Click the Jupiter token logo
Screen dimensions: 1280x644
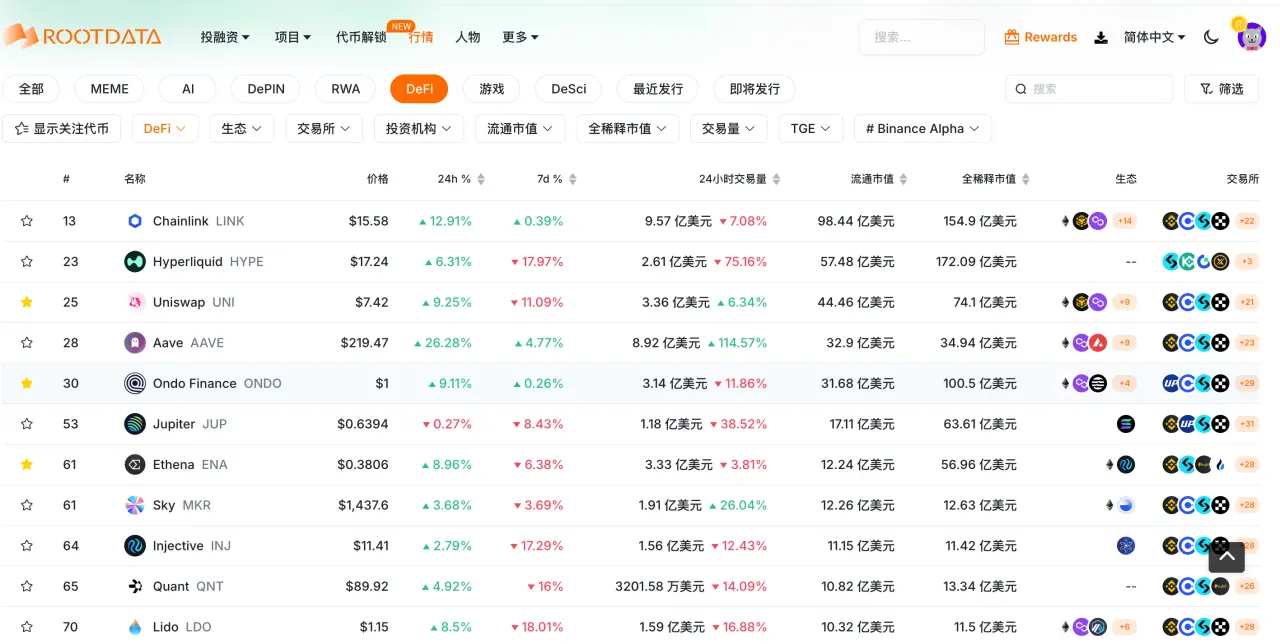135,424
